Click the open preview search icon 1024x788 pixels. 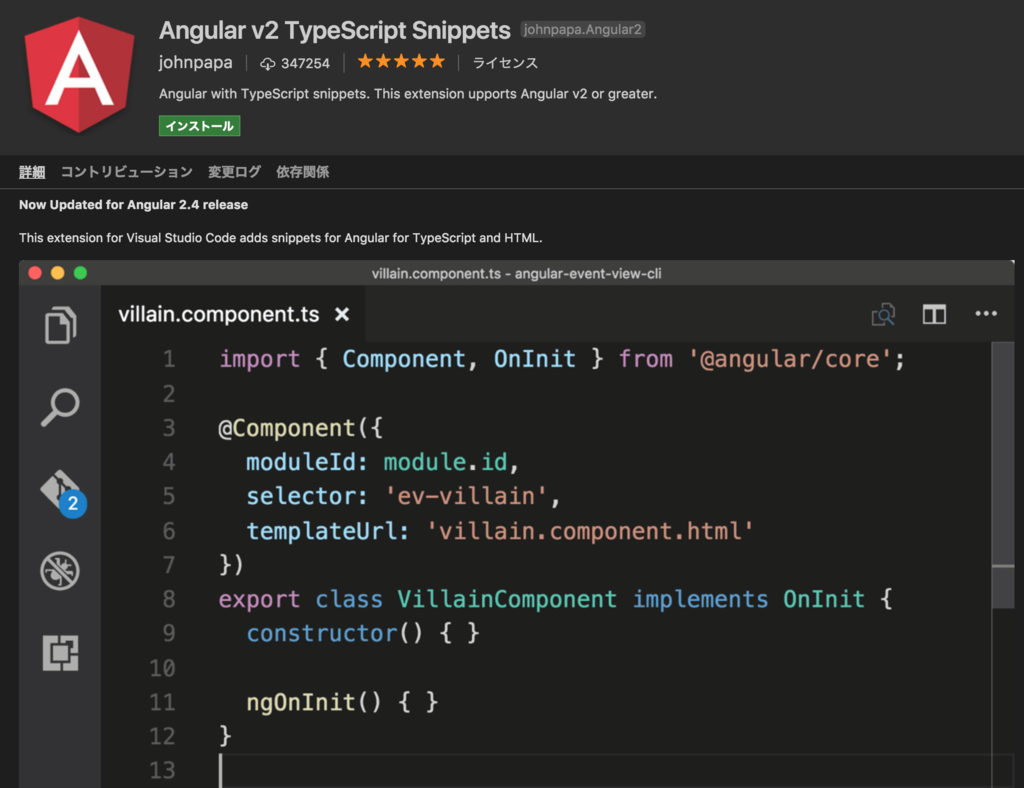(883, 315)
